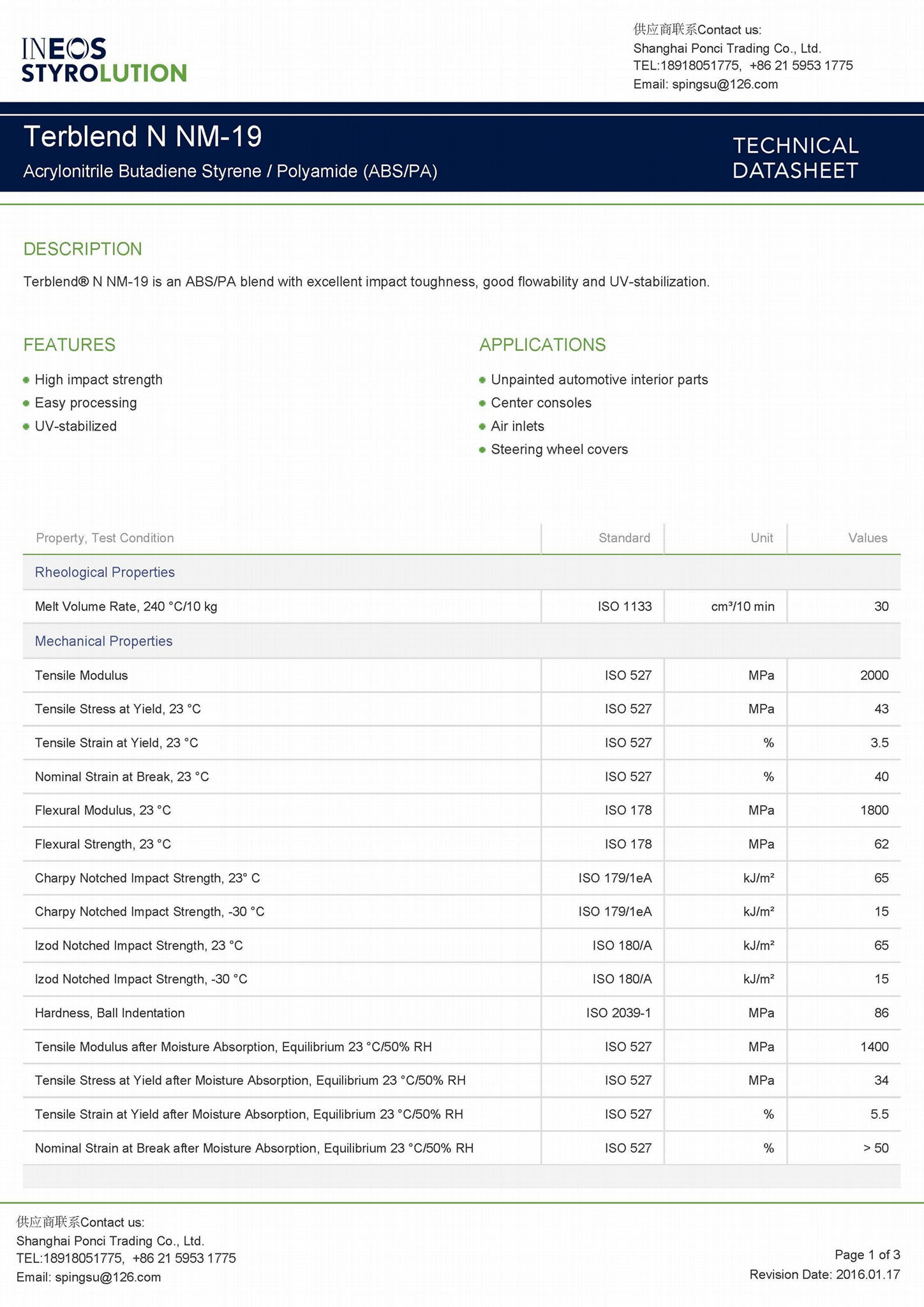
Task: Click the value 1400 after moisture absorption
Action: click(x=874, y=1047)
